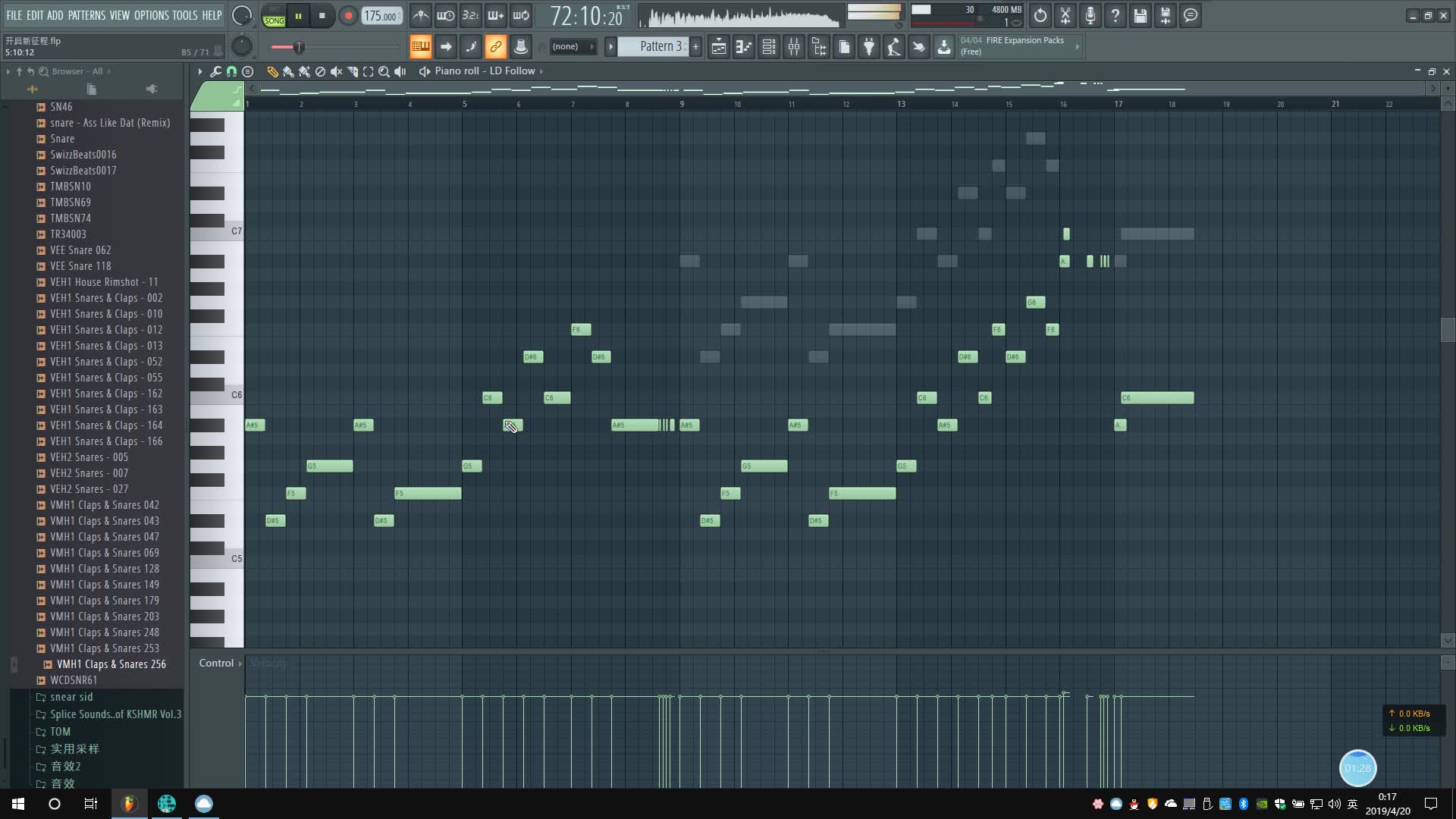Click the save project floppy icon
This screenshot has height=819, width=1456.
point(1141,15)
